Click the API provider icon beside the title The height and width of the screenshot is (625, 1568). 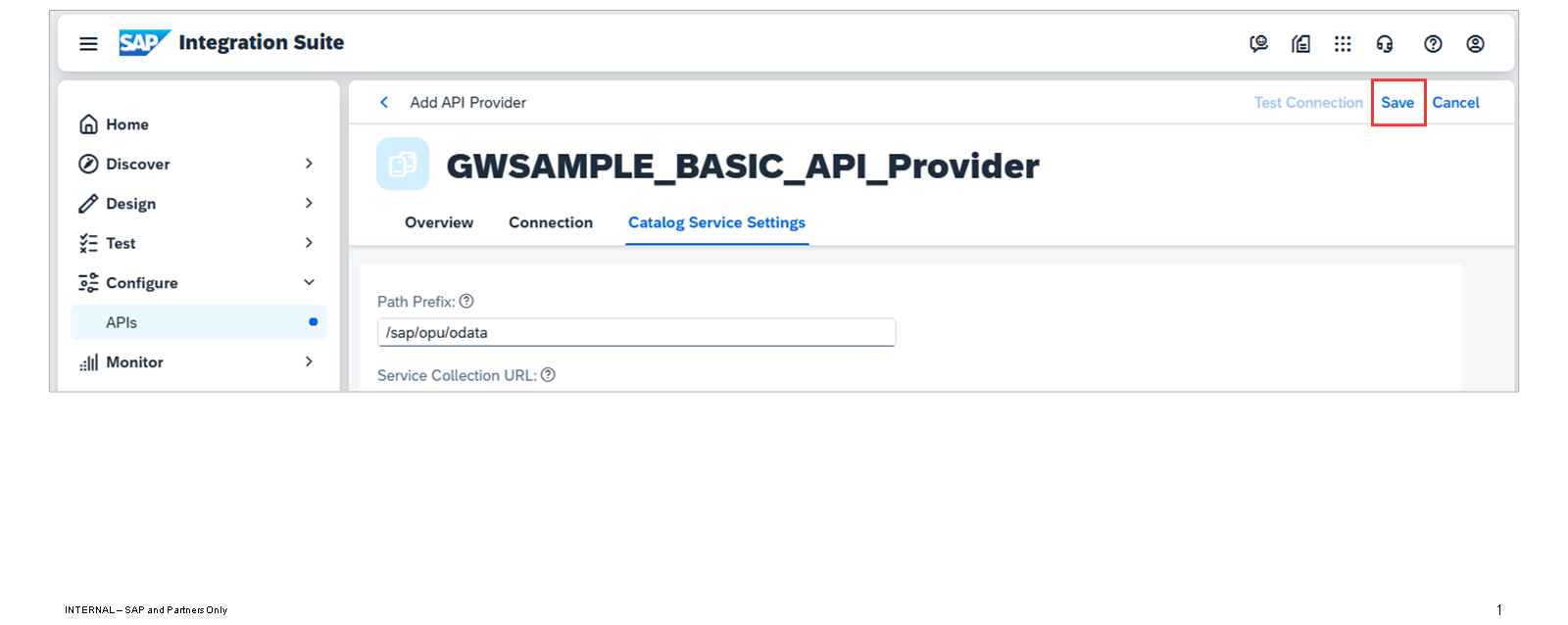click(403, 164)
